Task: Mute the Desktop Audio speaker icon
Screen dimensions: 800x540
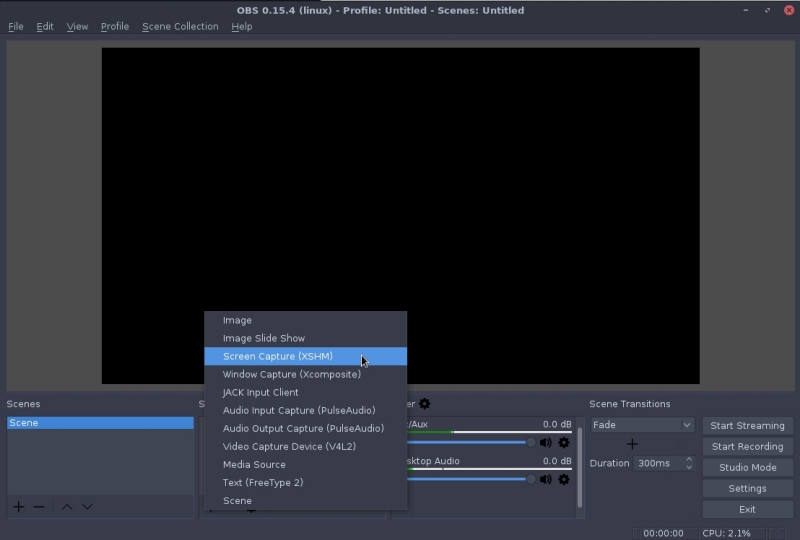Action: [545, 479]
